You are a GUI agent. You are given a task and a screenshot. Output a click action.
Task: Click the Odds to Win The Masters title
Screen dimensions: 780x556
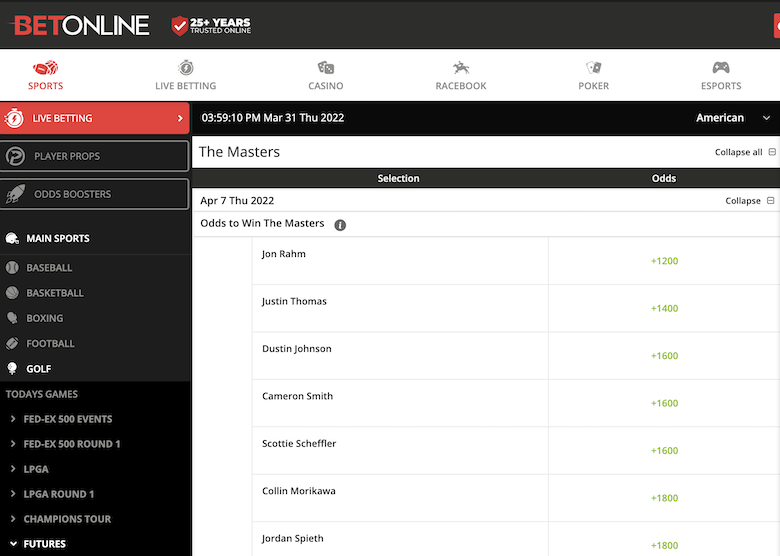click(x=262, y=223)
